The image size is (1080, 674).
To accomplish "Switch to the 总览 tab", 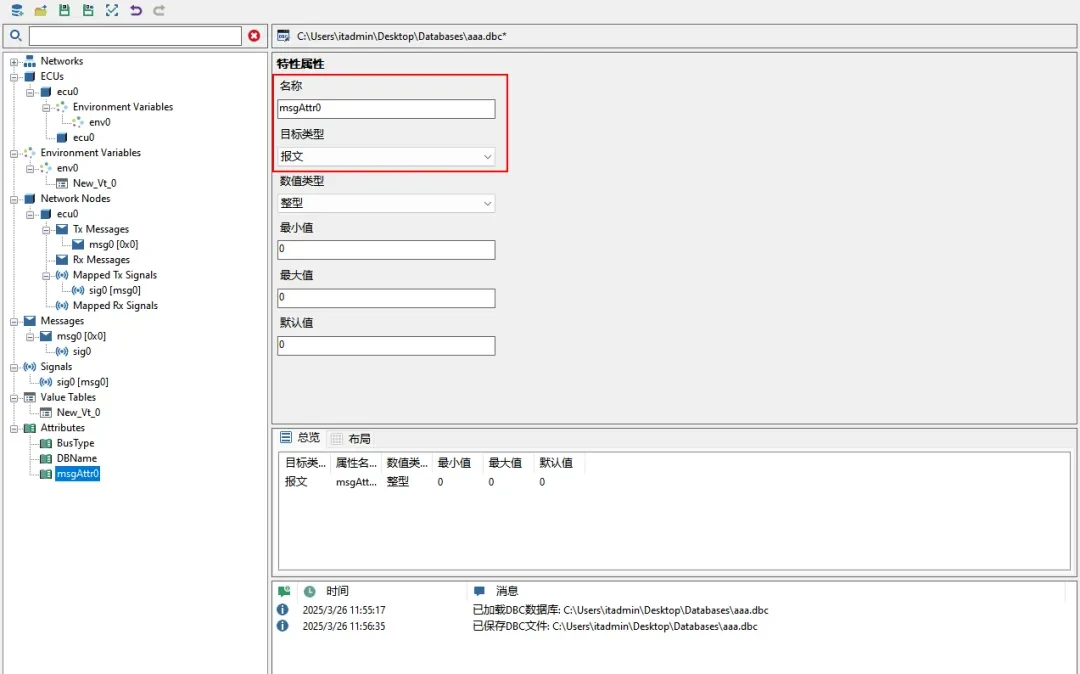I will click(x=300, y=438).
